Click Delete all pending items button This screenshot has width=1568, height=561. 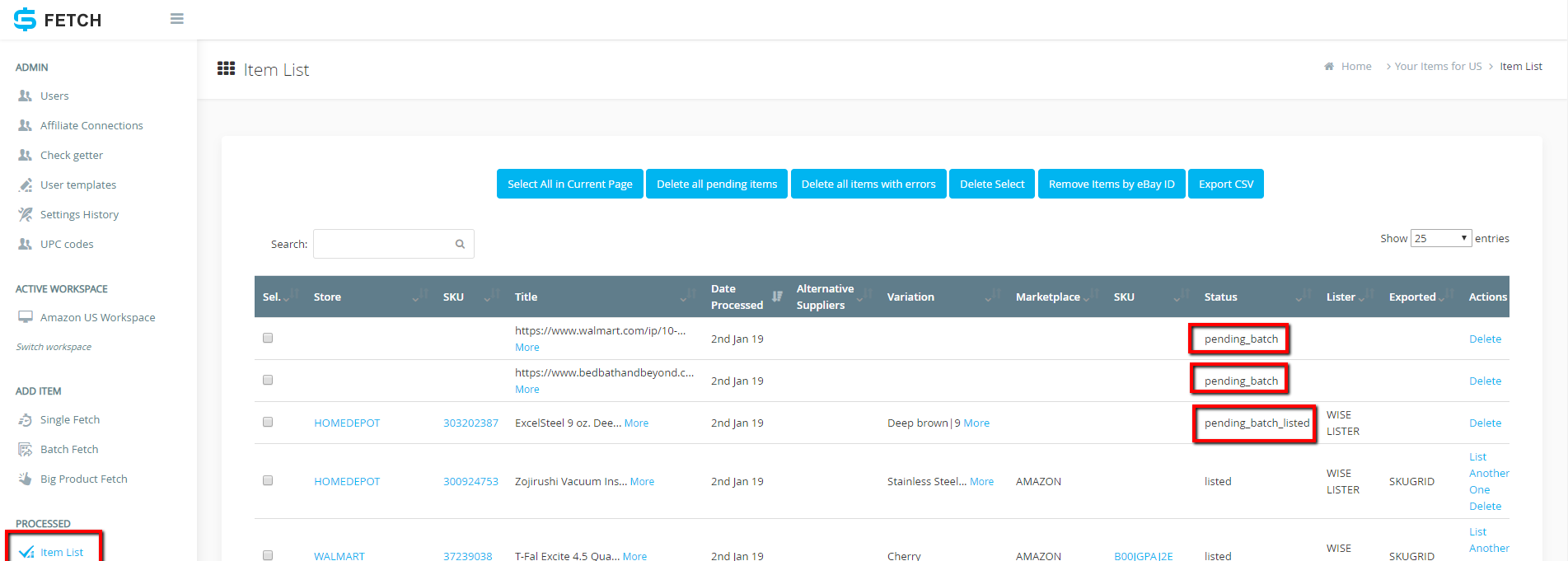pyautogui.click(x=717, y=184)
